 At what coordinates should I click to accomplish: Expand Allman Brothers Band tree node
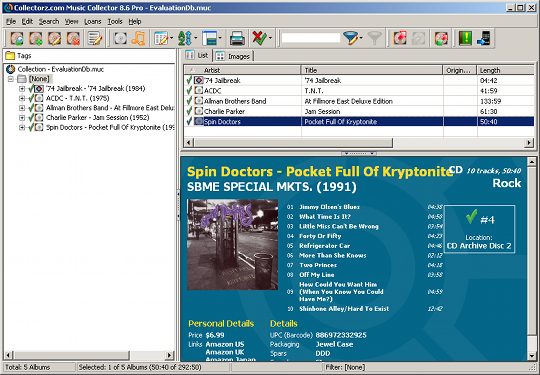pos(22,108)
